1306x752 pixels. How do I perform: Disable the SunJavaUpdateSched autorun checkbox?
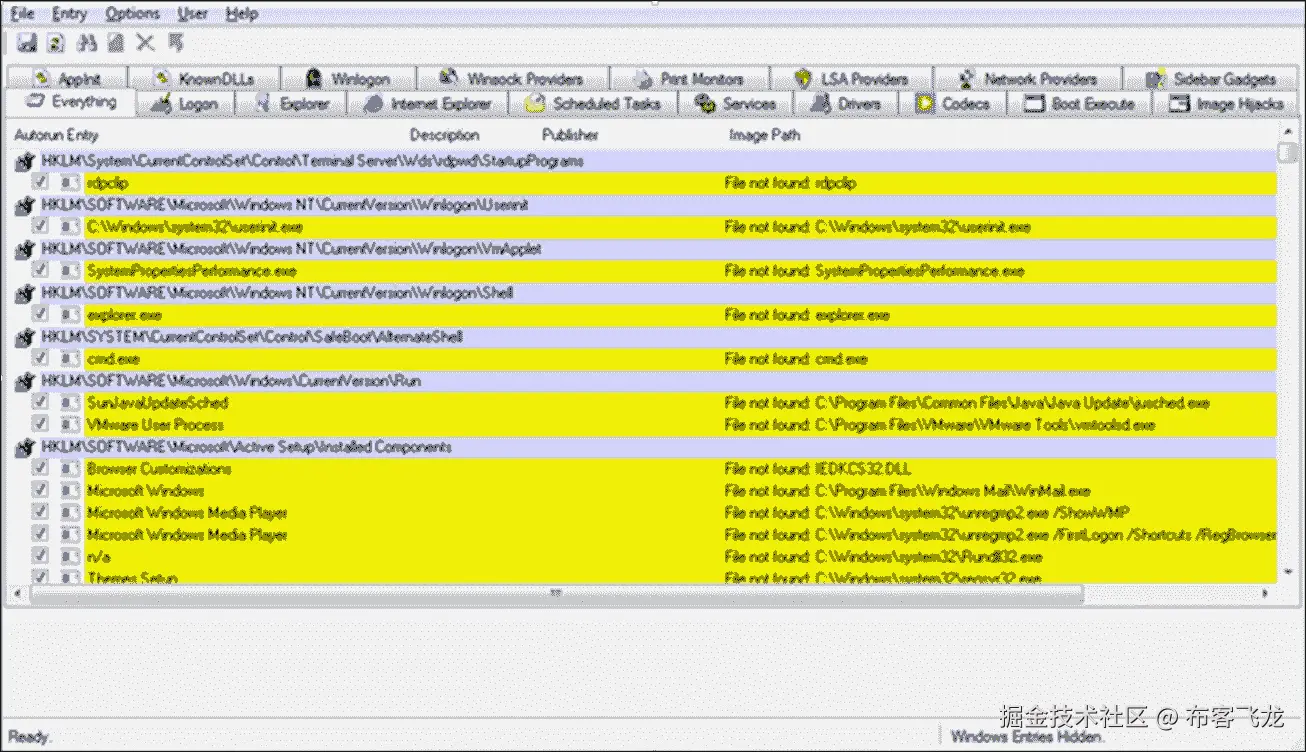[39, 403]
